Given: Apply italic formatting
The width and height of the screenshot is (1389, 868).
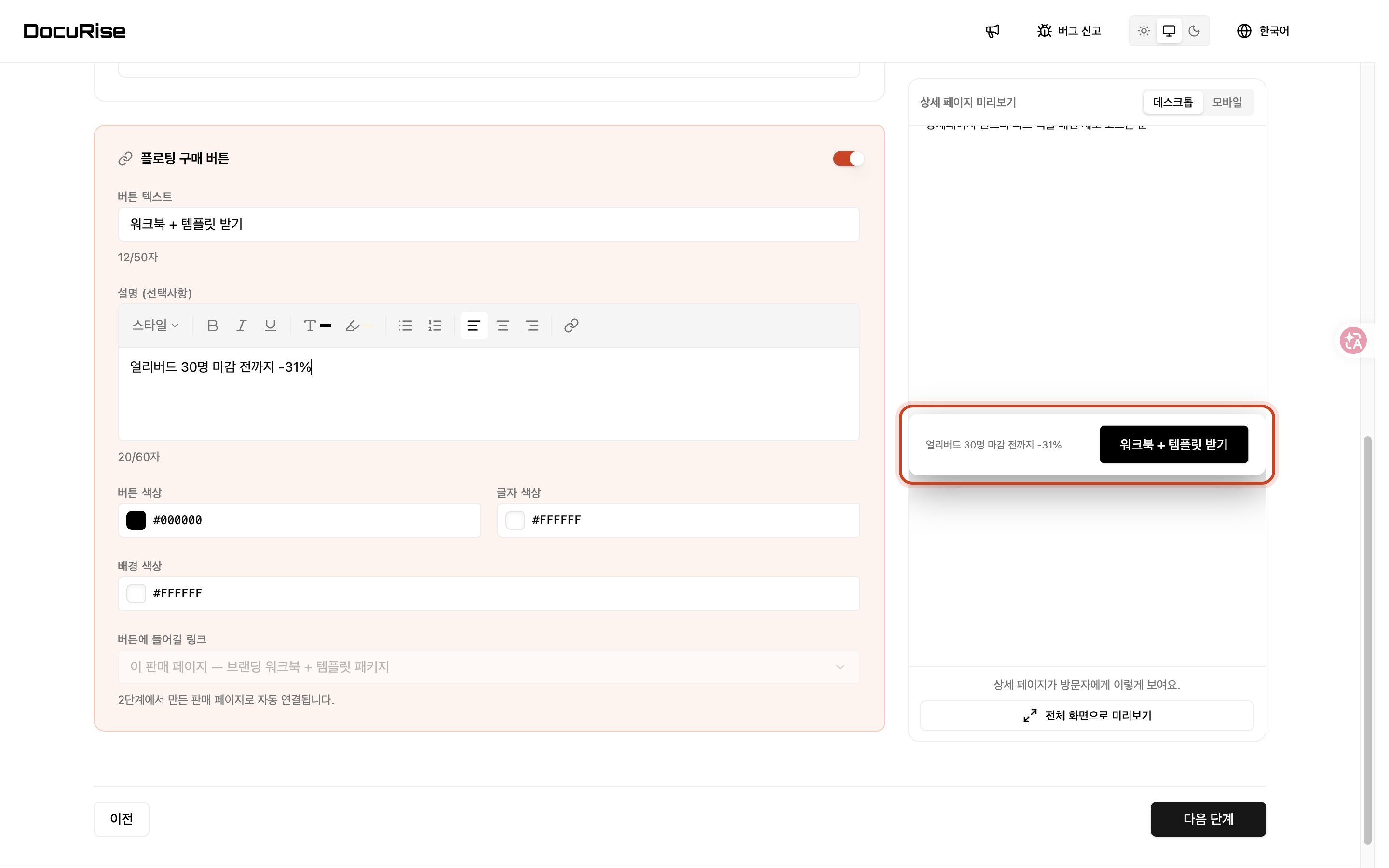Looking at the screenshot, I should point(241,325).
